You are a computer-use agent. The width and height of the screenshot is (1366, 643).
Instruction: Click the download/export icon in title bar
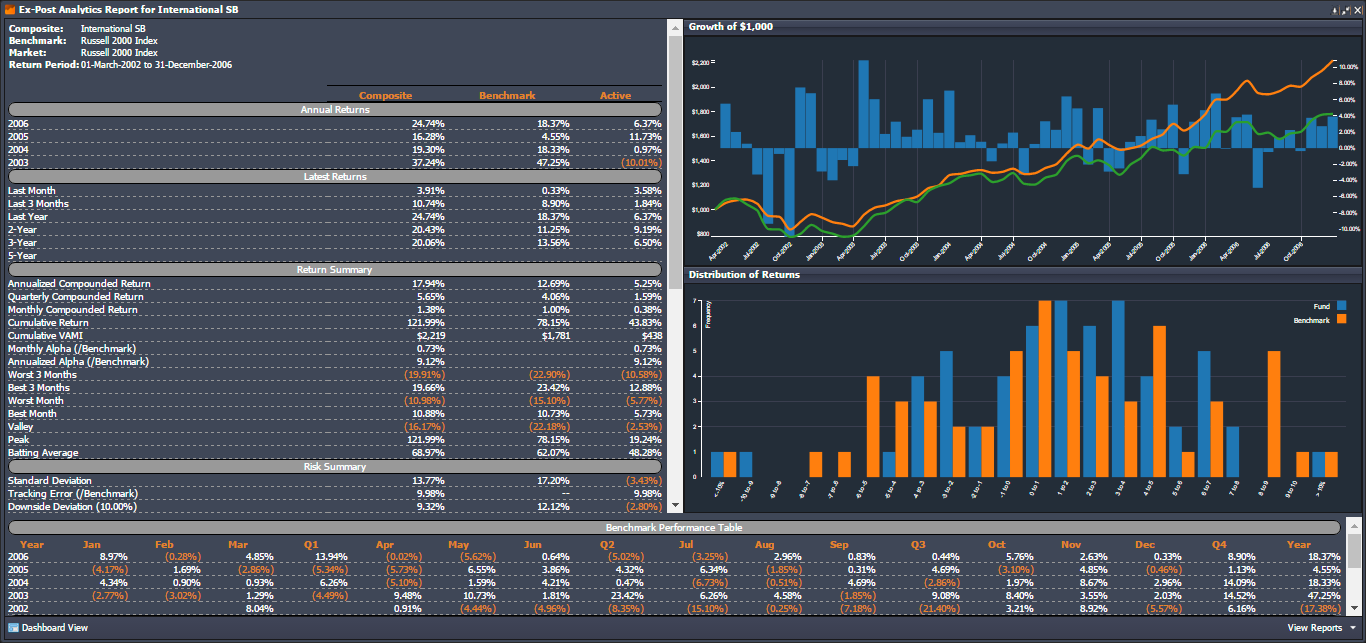click(x=1335, y=9)
